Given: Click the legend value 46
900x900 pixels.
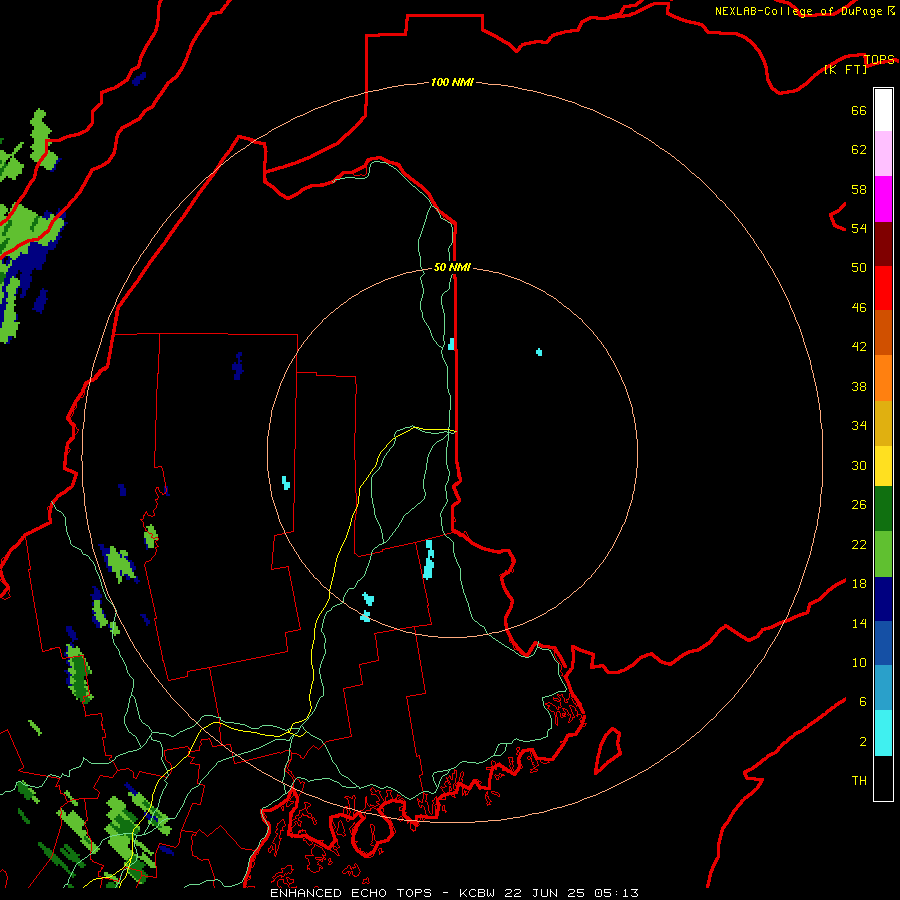Looking at the screenshot, I should 859,308.
